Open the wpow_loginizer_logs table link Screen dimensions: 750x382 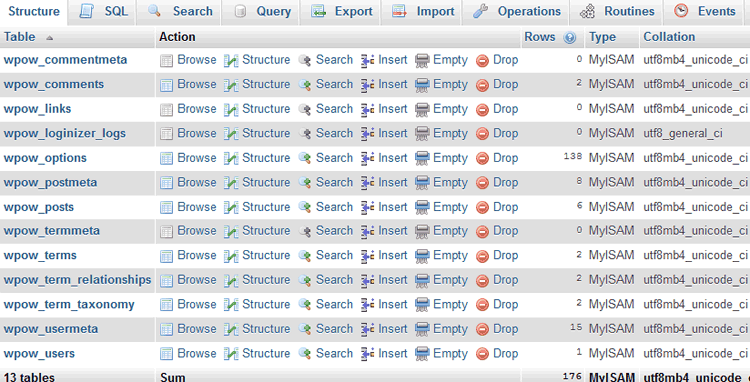pyautogui.click(x=65, y=133)
